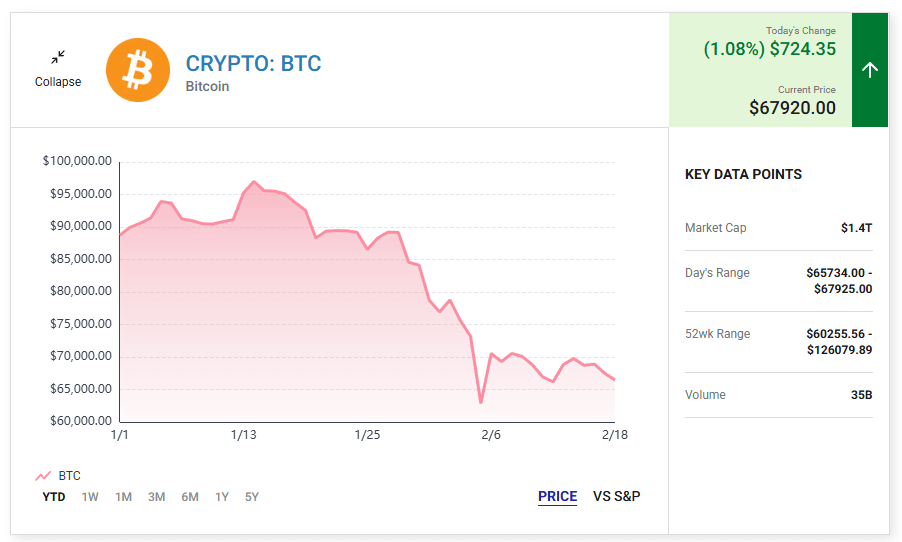This screenshot has height=542, width=902.
Task: Click the Bitcoin name label
Action: click(x=207, y=87)
